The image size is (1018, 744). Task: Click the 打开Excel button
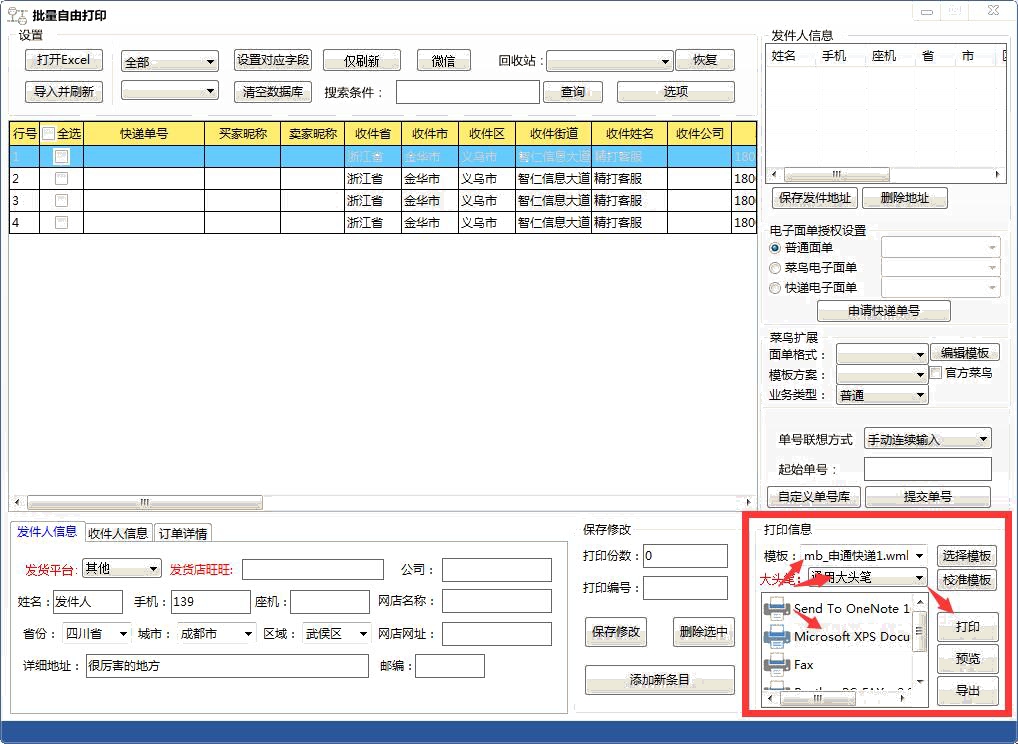tap(63, 60)
